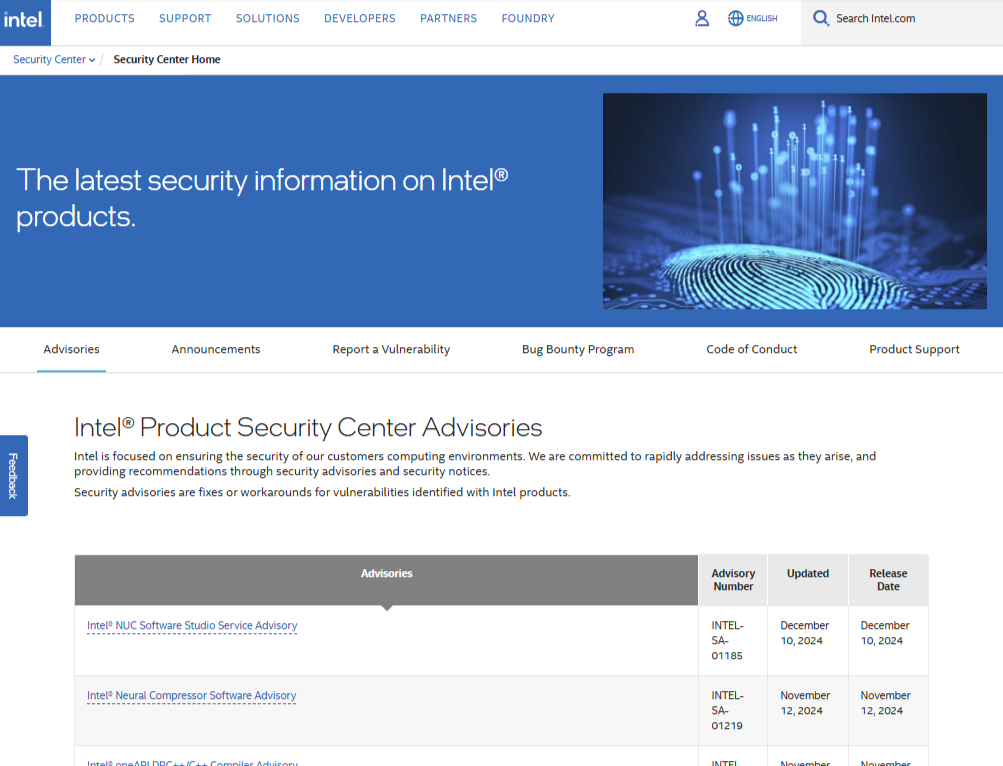Switch to the Announcements tab
This screenshot has width=1003, height=766.
click(215, 349)
